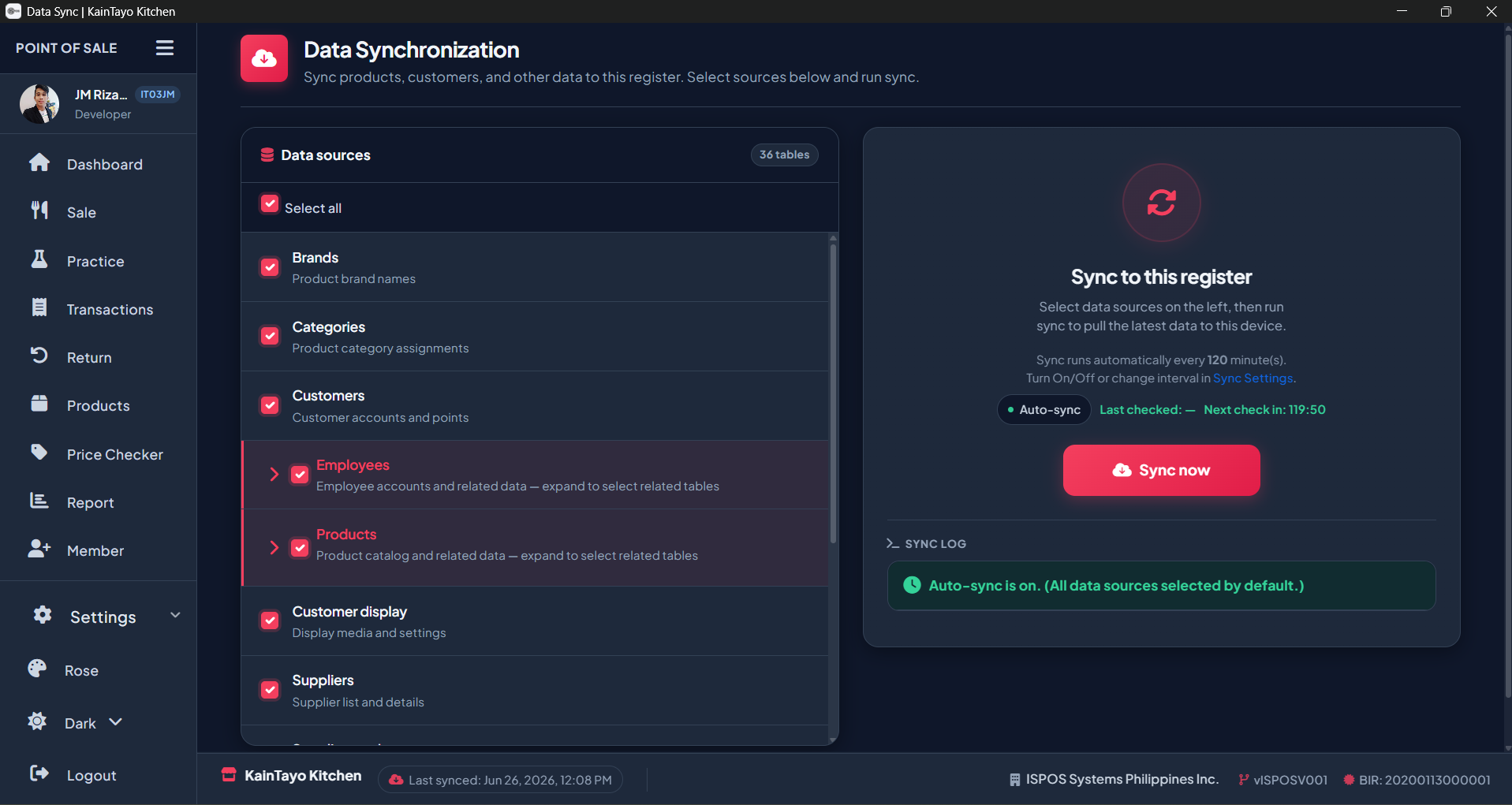Open the Sync Settings link
Screen dimensions: 1512x805
pyautogui.click(x=1253, y=378)
